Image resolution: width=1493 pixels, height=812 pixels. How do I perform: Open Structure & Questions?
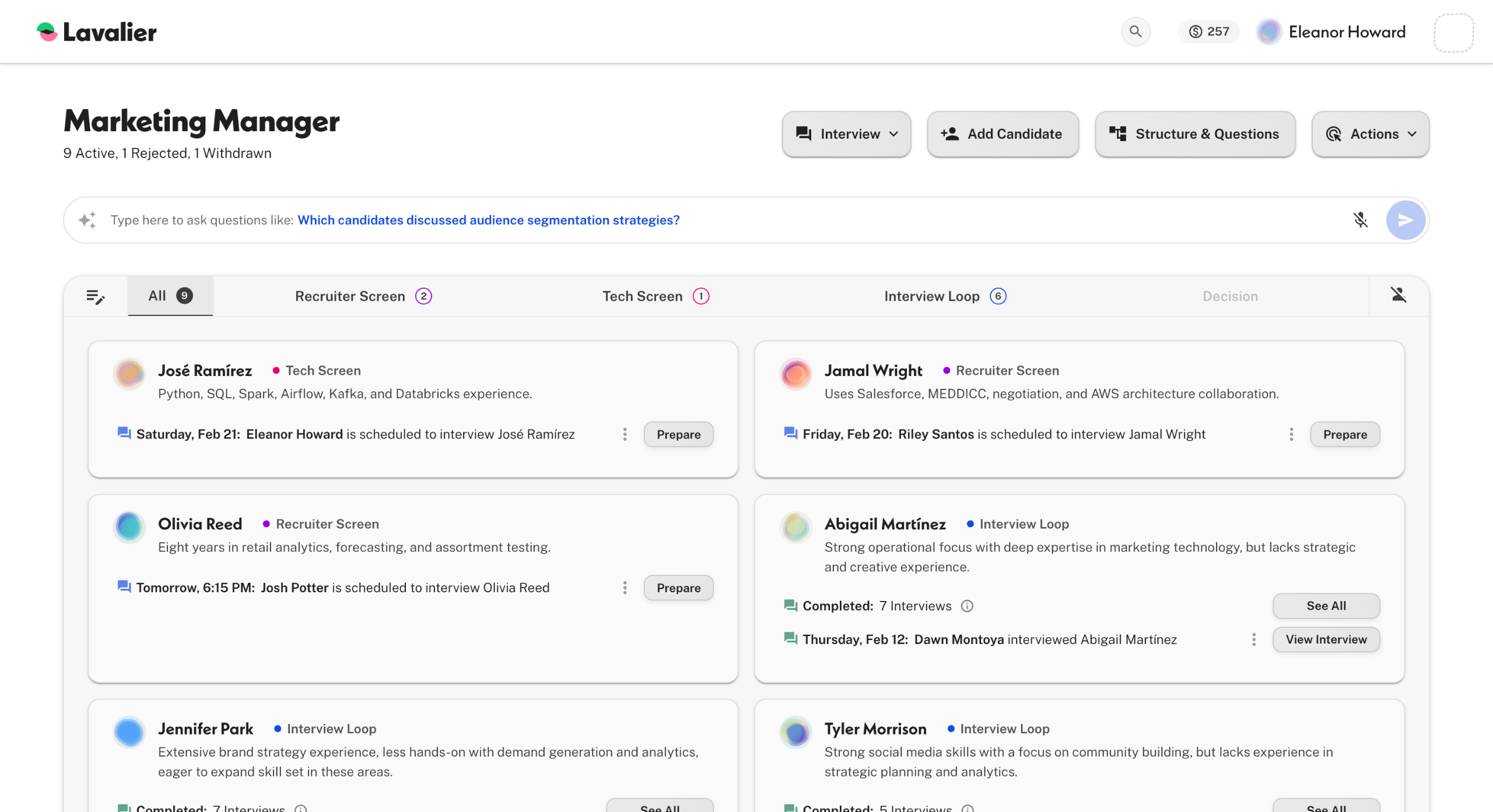[x=1194, y=134]
